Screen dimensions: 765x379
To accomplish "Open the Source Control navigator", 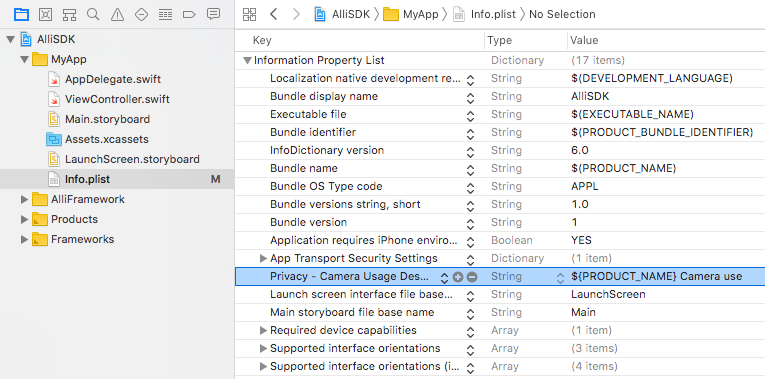I will [x=45, y=14].
